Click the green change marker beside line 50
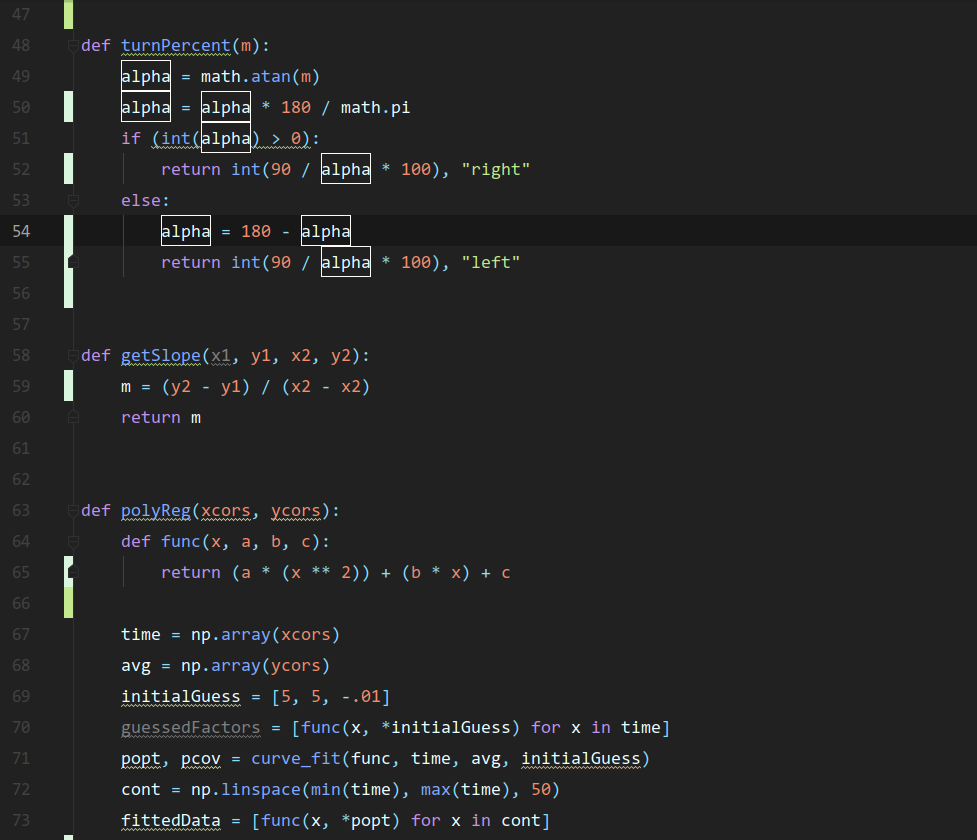This screenshot has width=977, height=840. pos(68,107)
